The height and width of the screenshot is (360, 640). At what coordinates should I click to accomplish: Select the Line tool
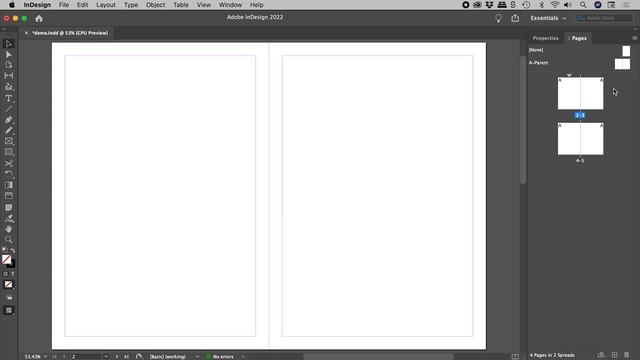(x=9, y=109)
